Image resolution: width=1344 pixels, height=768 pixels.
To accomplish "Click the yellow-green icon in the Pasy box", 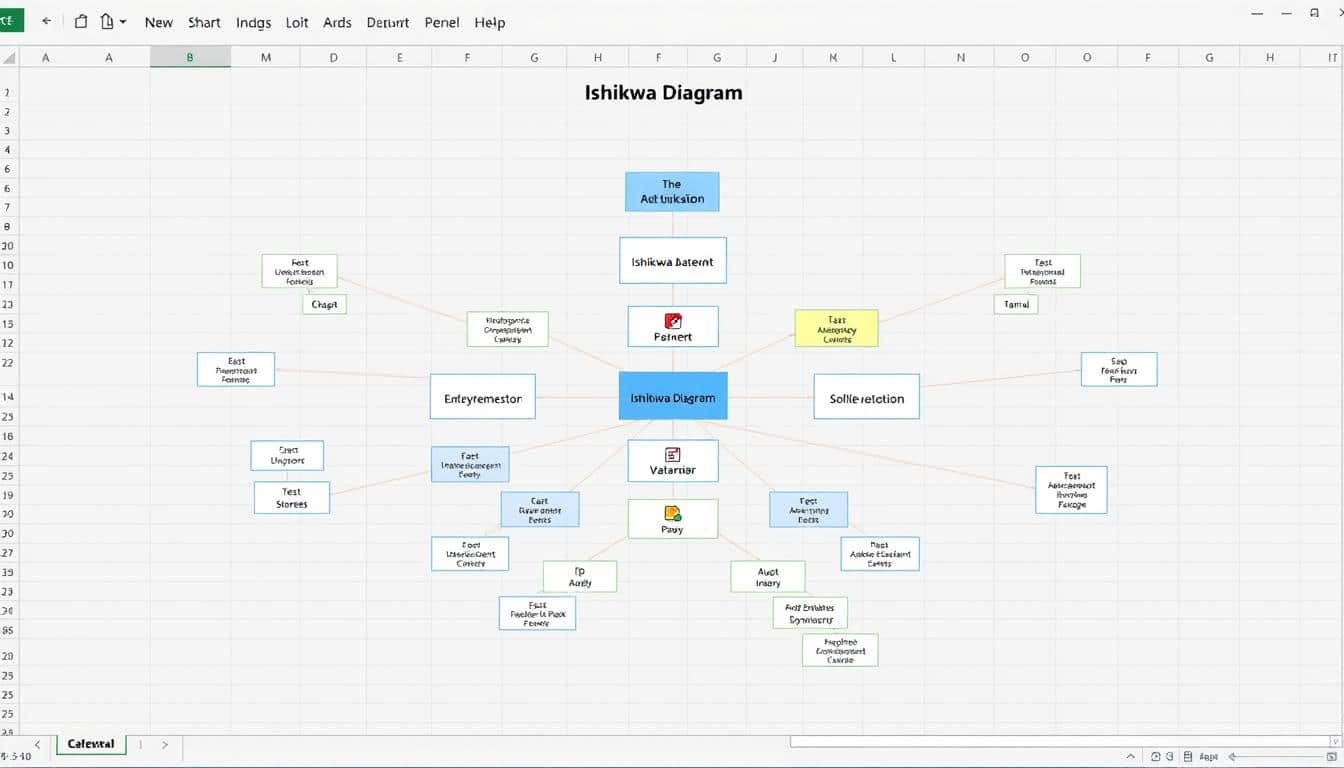I will coord(672,513).
